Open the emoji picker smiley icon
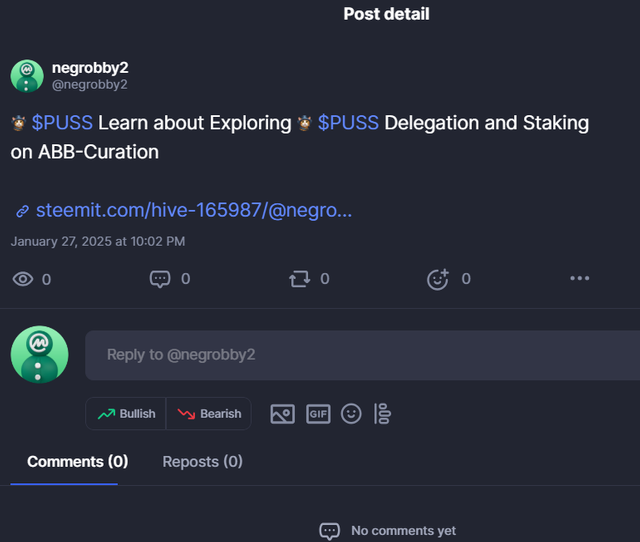Image resolution: width=640 pixels, height=542 pixels. point(351,413)
